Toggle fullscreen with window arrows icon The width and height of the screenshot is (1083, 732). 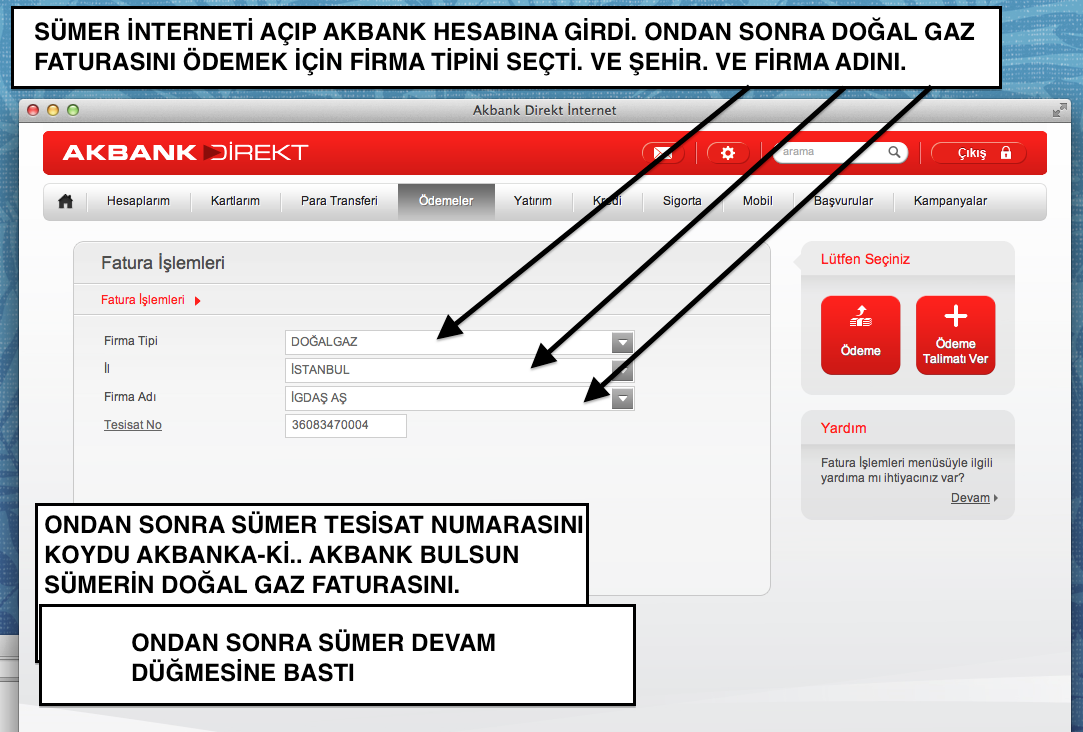[x=1059, y=110]
